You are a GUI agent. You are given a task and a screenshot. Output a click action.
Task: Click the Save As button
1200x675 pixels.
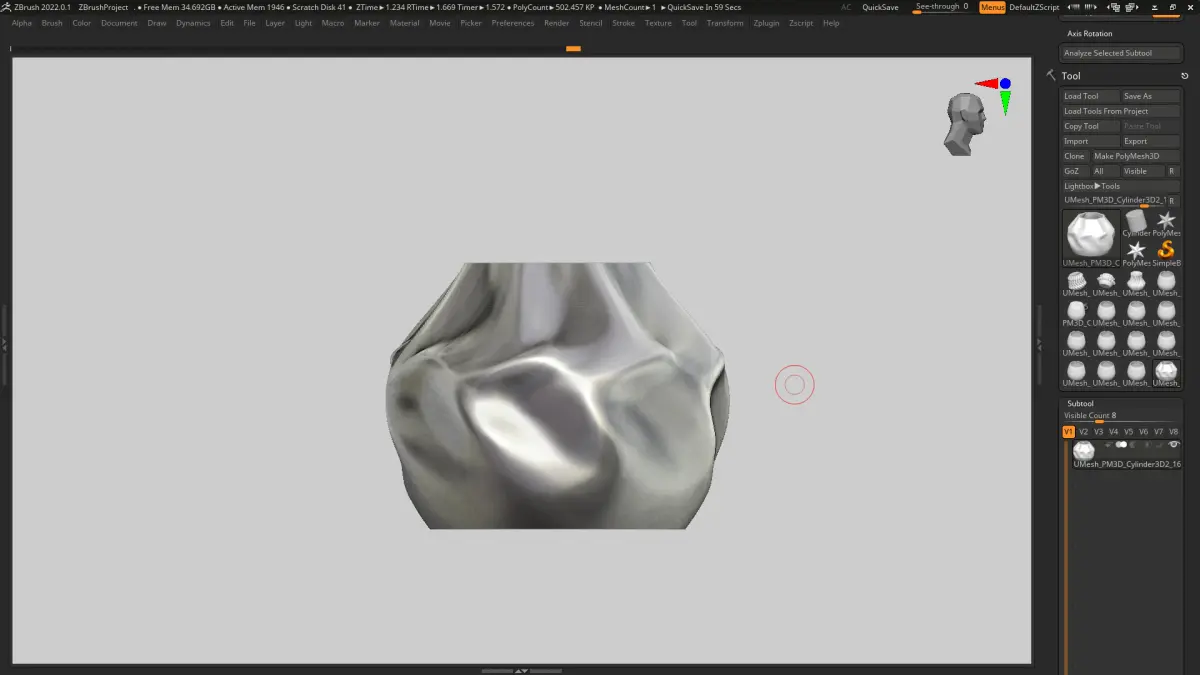[1151, 96]
